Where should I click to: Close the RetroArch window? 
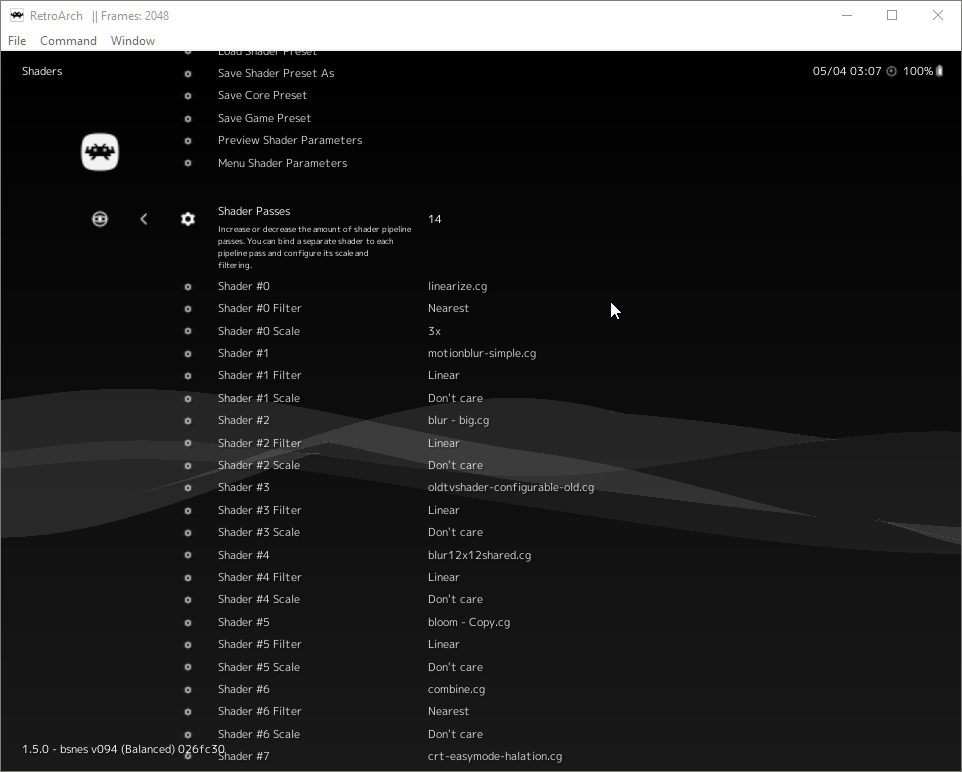937,15
